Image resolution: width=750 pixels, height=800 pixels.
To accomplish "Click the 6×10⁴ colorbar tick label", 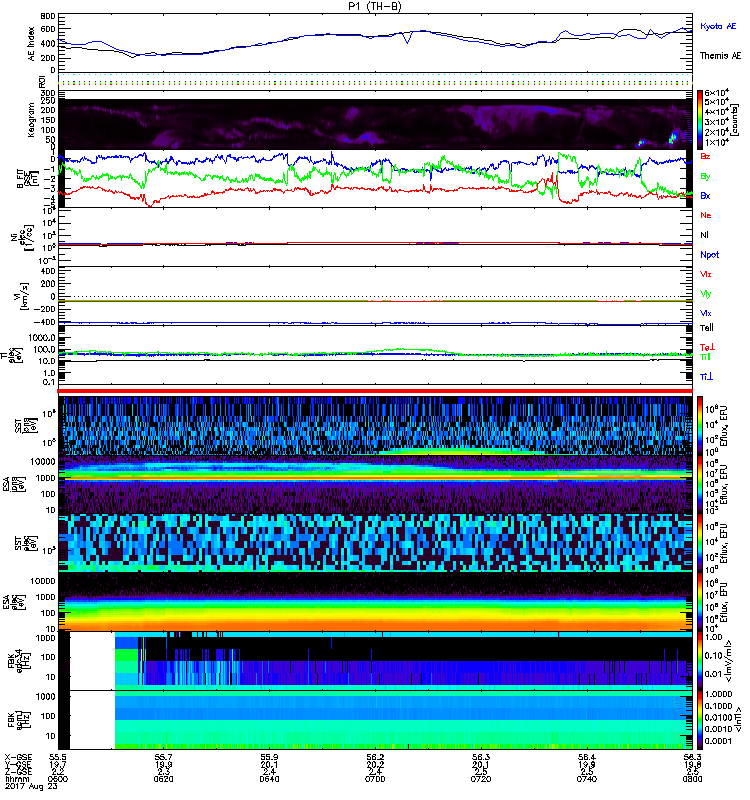I will click(x=717, y=93).
